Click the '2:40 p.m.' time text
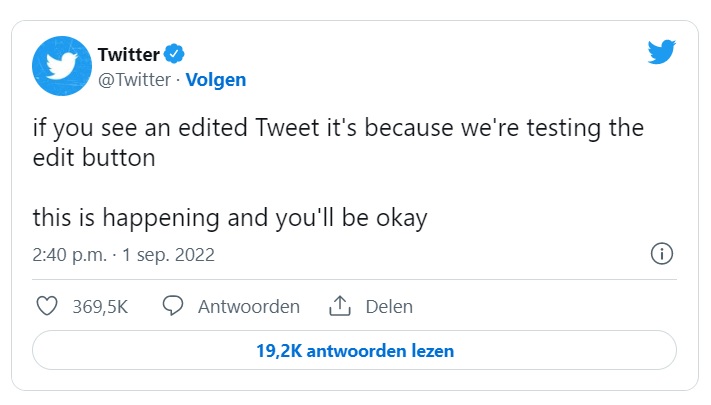 (x=69, y=255)
